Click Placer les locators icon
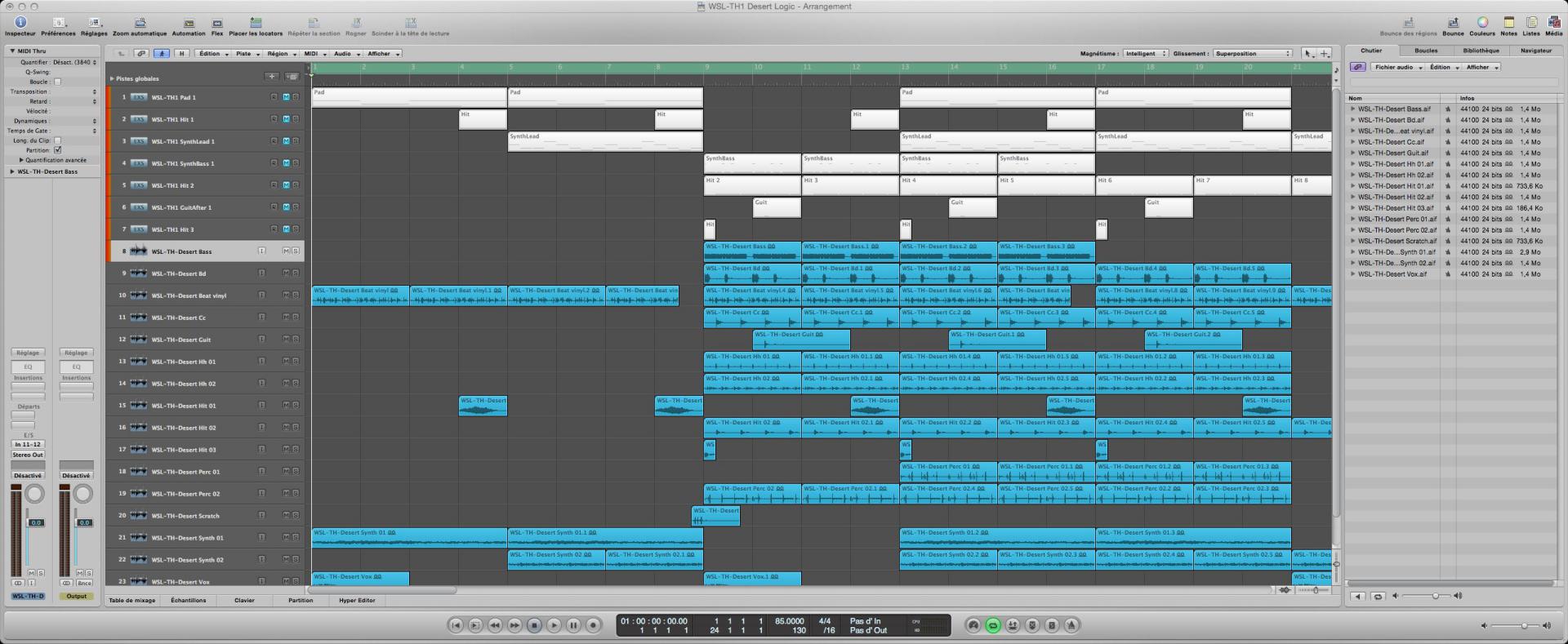Viewport: 1568px width, 644px height. point(256,23)
